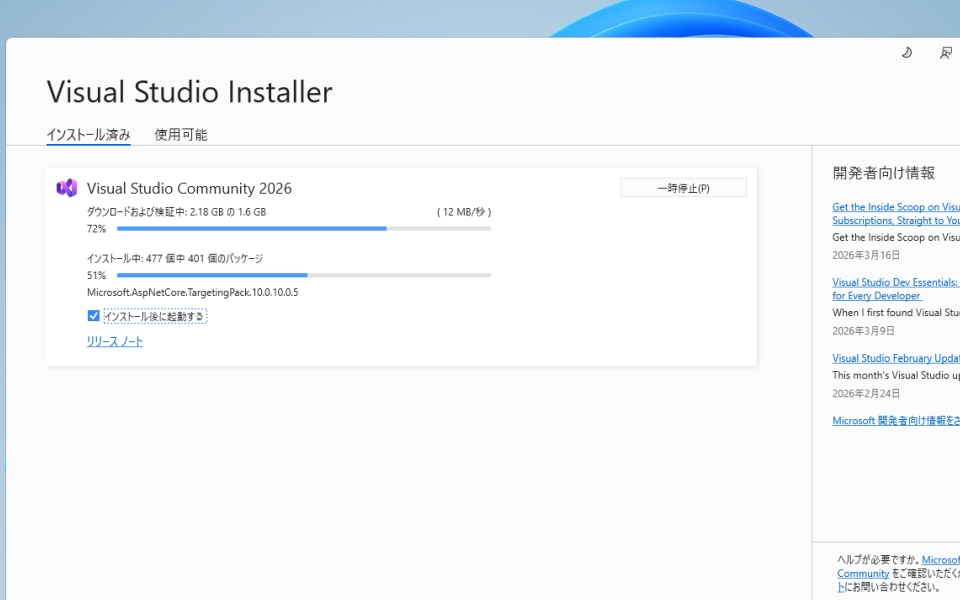Open the リリース ノート link
Screen dimensions: 960x600
click(114, 342)
